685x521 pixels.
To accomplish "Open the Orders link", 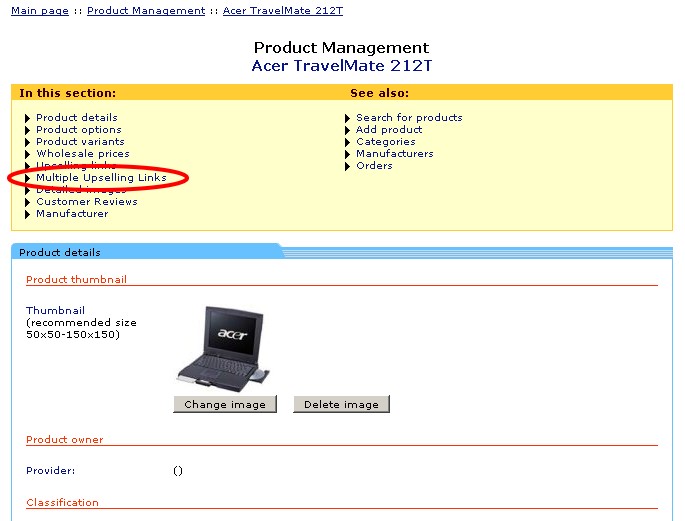I will click(x=374, y=166).
